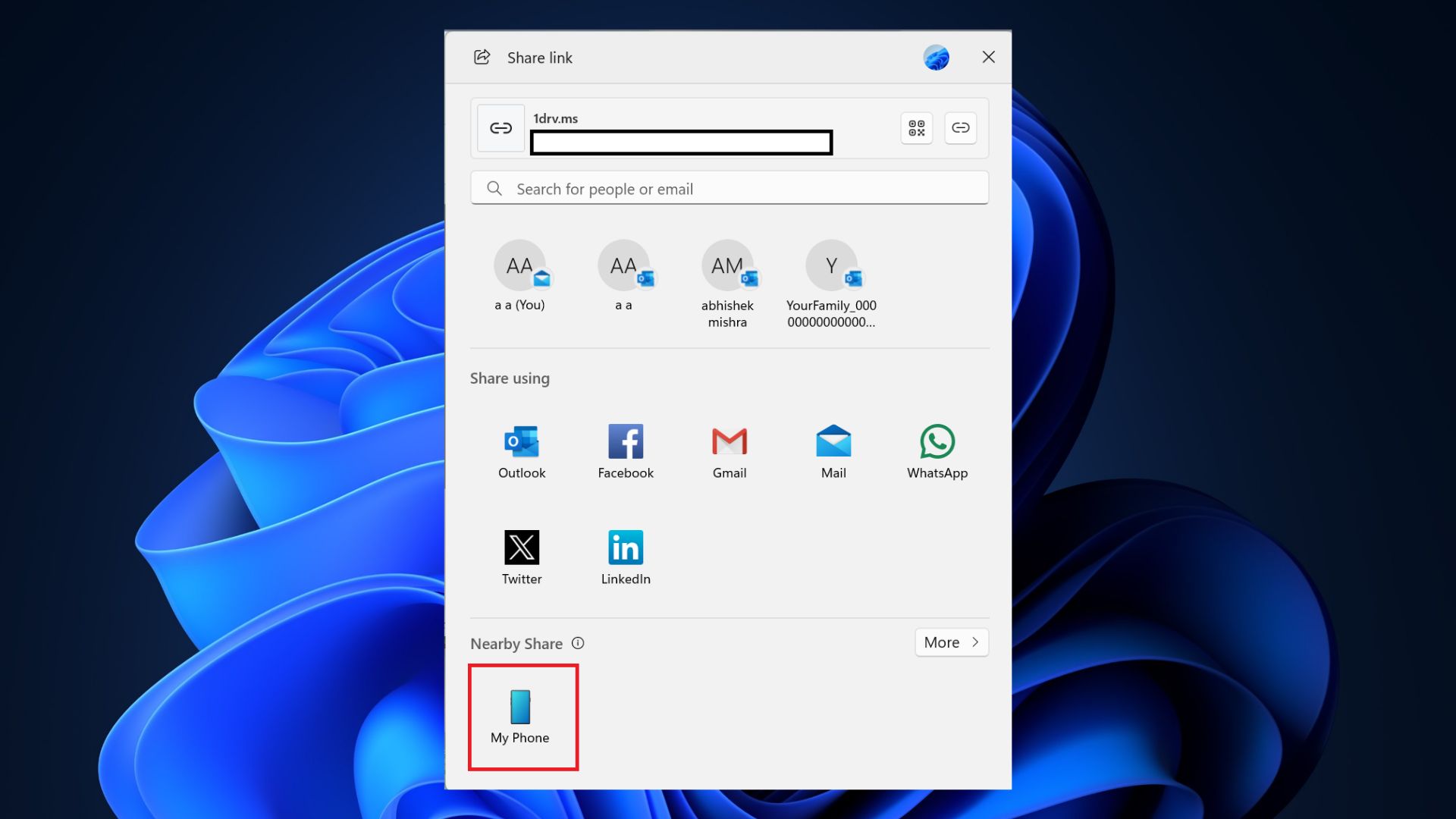
Task: Open the Mail app to share
Action: coord(833,452)
